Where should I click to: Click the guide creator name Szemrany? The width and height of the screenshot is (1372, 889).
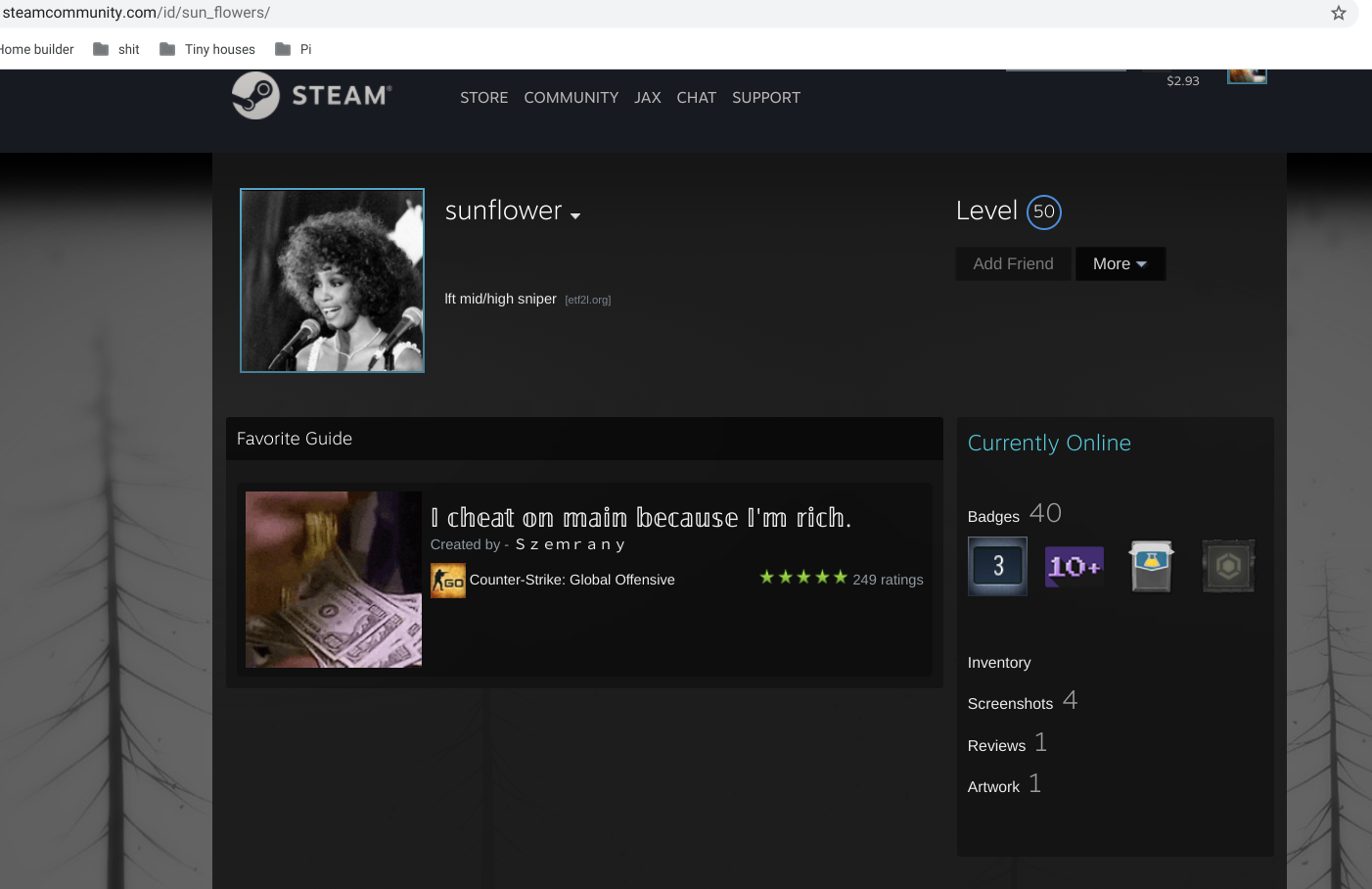(570, 544)
